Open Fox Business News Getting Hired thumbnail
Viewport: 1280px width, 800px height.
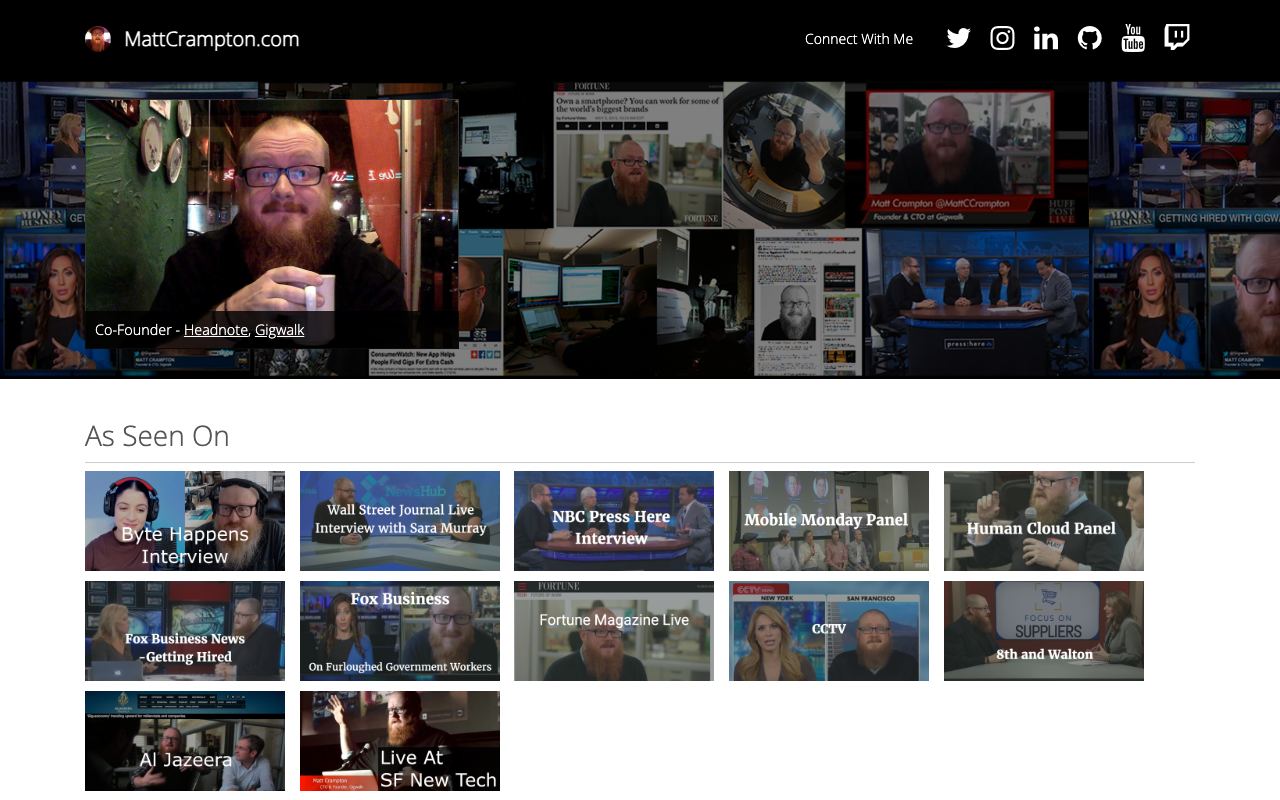click(x=185, y=631)
